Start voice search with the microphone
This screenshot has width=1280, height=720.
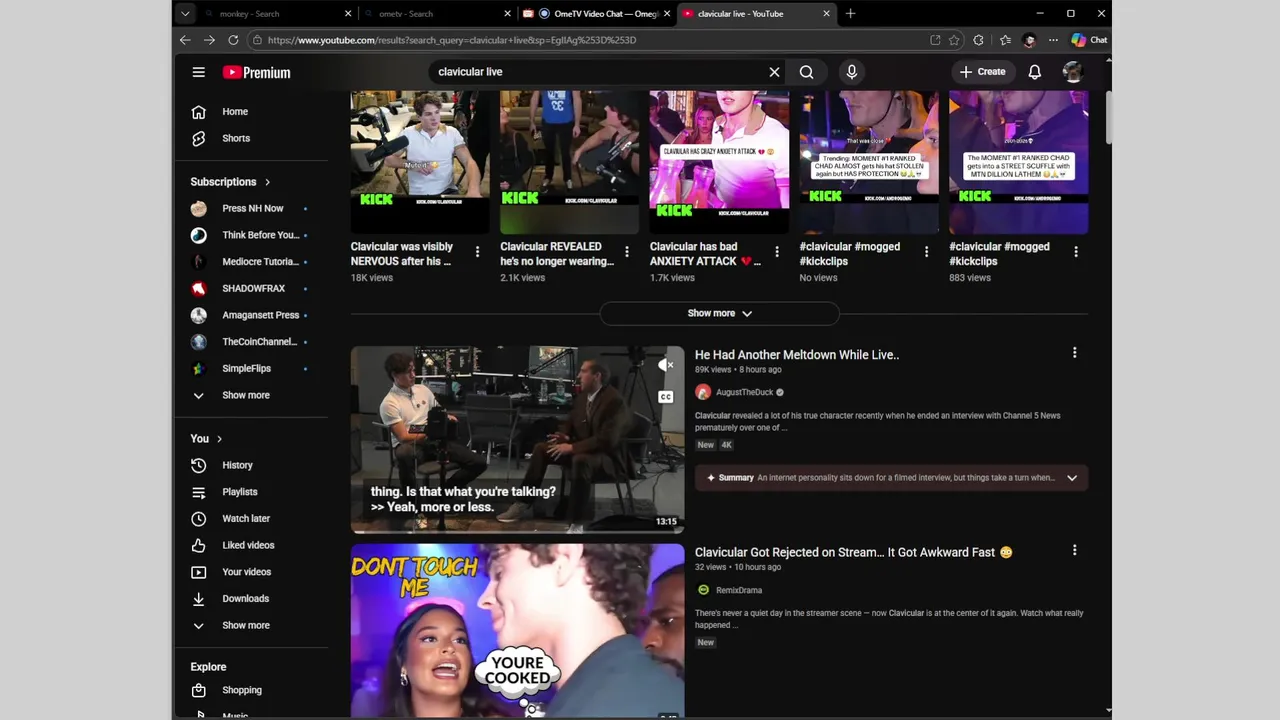pos(852,72)
